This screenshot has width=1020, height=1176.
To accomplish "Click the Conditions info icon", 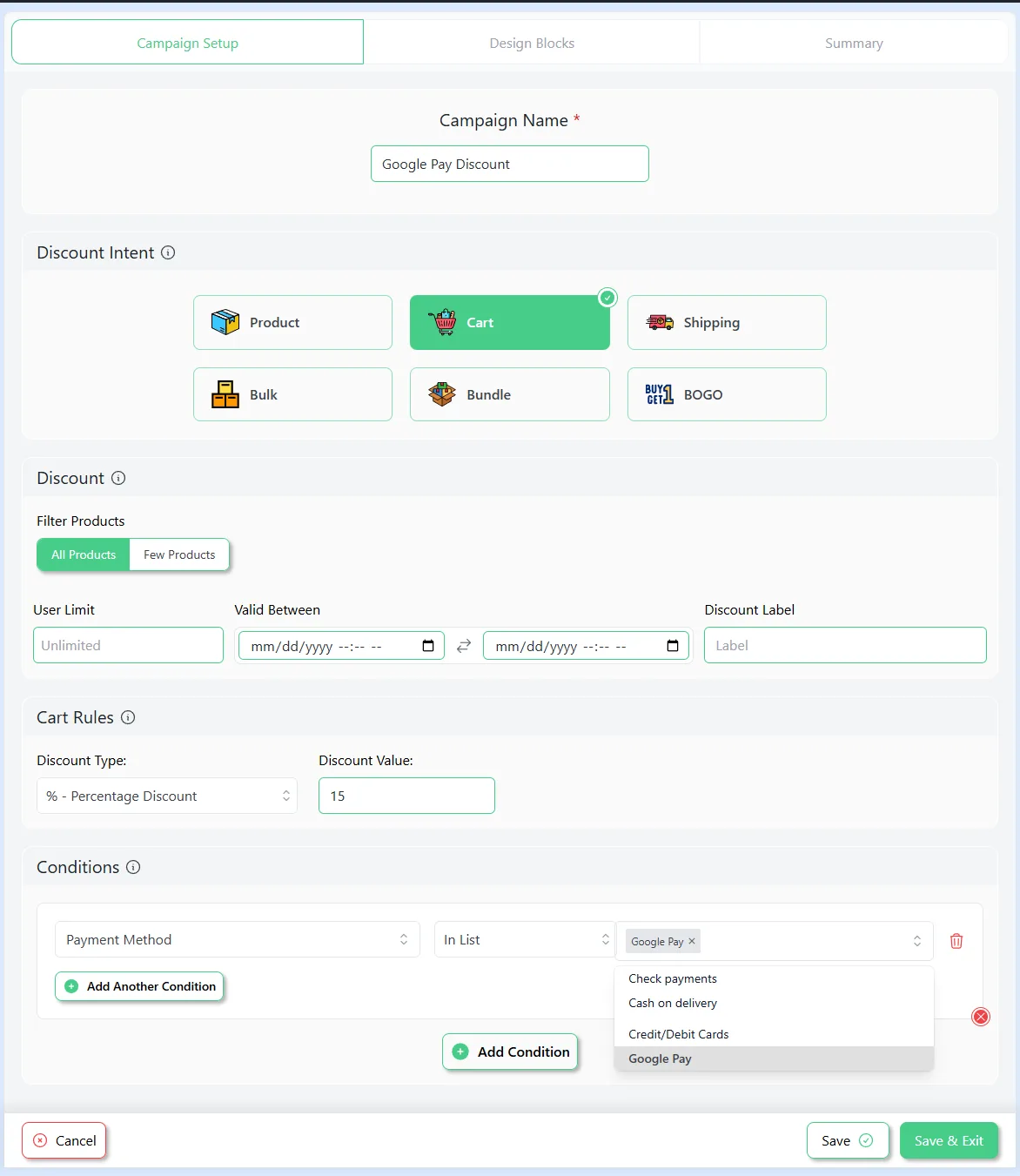I will pyautogui.click(x=133, y=867).
